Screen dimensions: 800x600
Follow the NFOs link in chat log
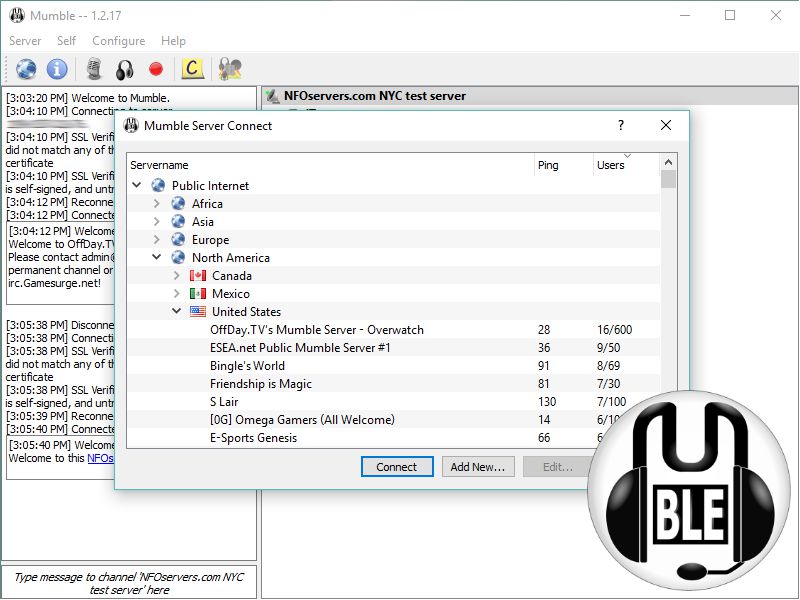click(x=101, y=458)
